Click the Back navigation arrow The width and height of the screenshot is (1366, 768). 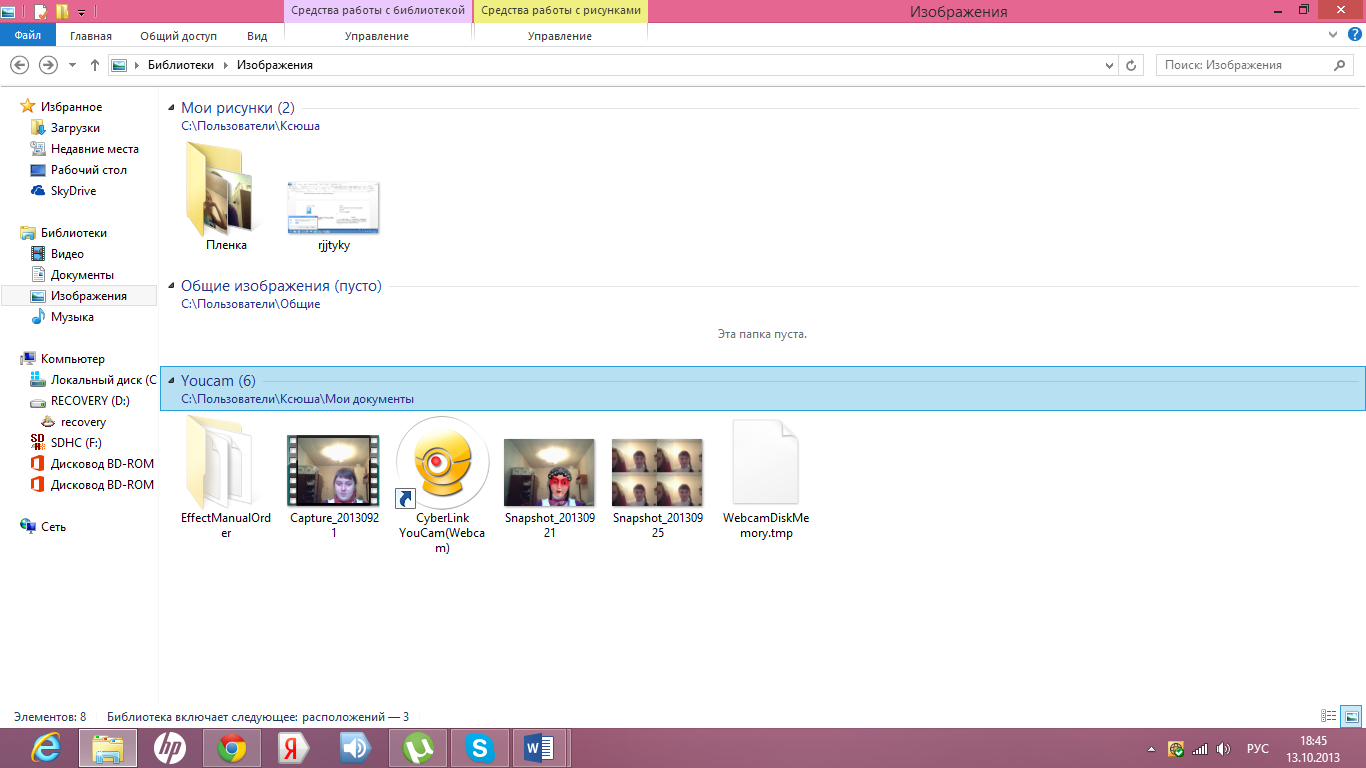pyautogui.click(x=19, y=65)
